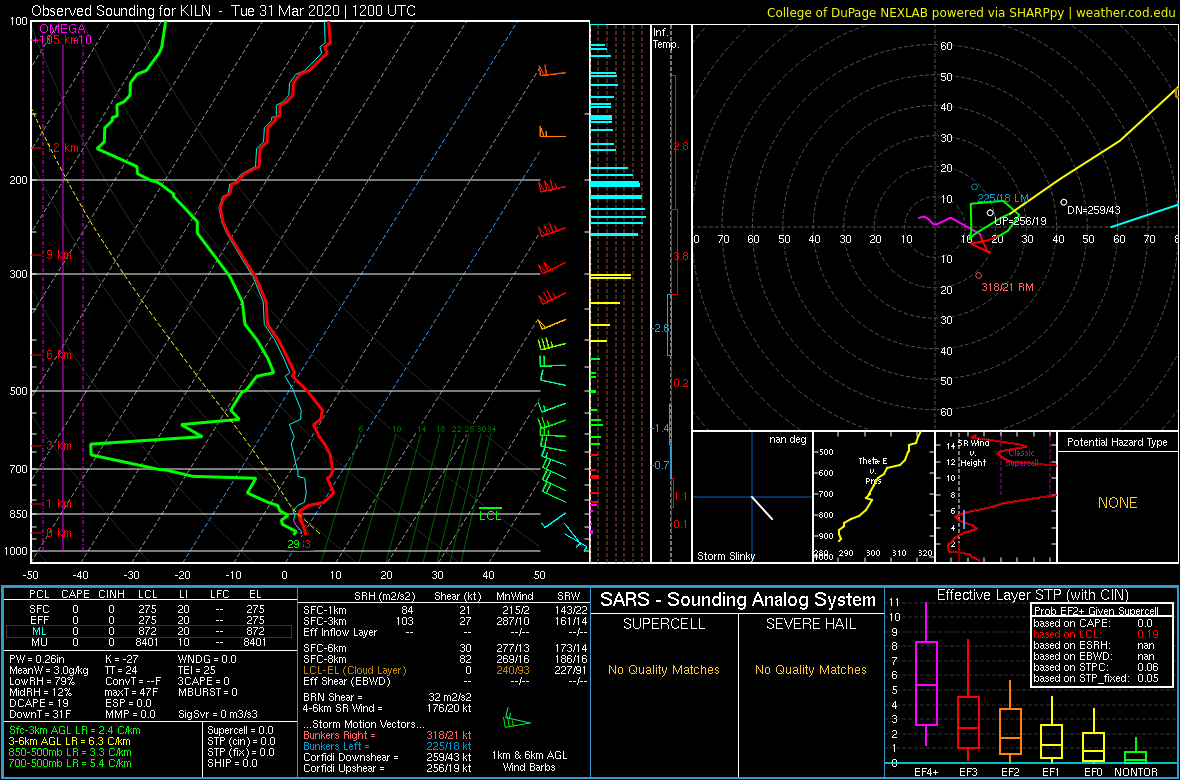Click the '4-6km SR Wind =' line
The width and height of the screenshot is (1180, 780).
point(387,706)
